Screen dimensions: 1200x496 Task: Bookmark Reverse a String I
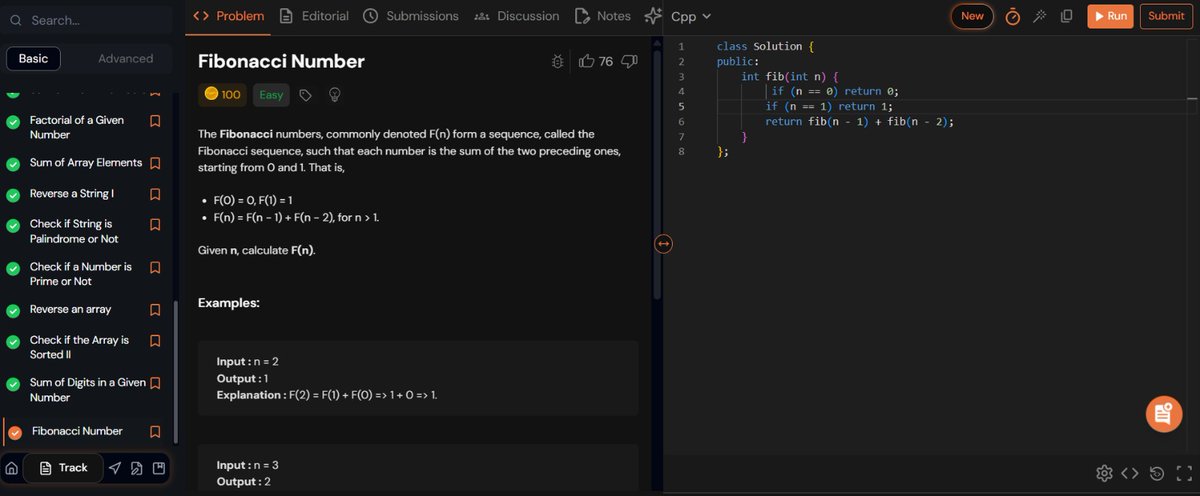pyautogui.click(x=155, y=194)
